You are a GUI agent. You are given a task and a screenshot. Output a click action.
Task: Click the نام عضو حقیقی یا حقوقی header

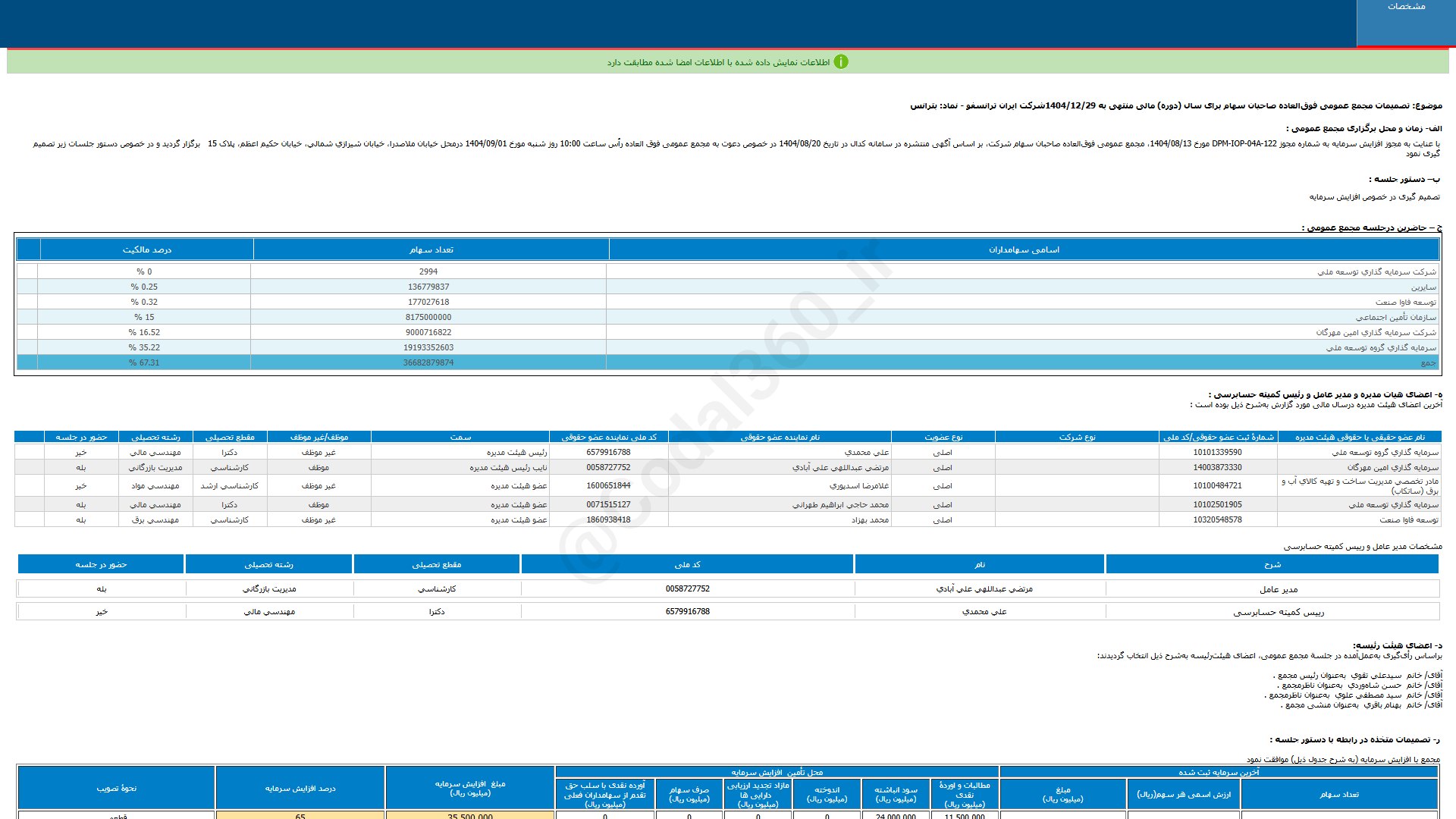tap(1360, 437)
